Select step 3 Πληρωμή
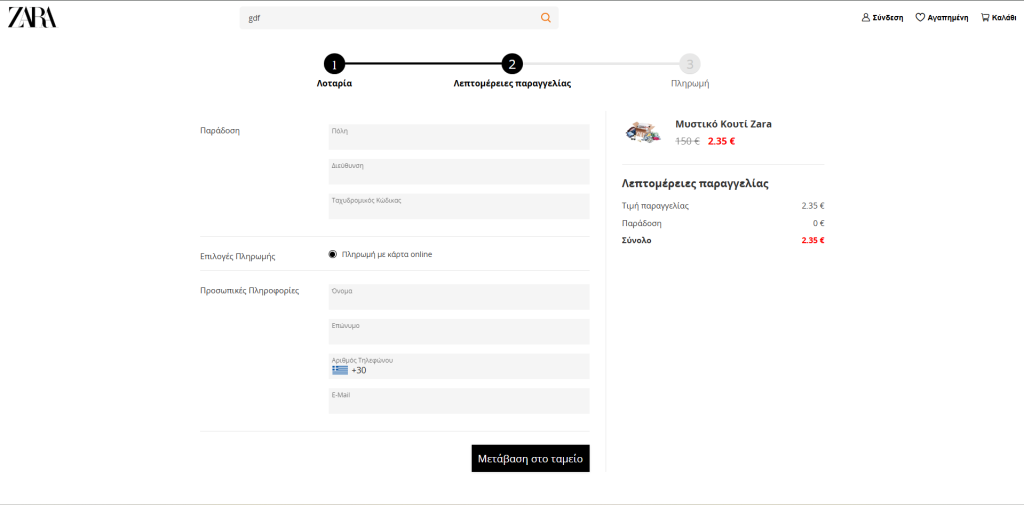 click(690, 64)
